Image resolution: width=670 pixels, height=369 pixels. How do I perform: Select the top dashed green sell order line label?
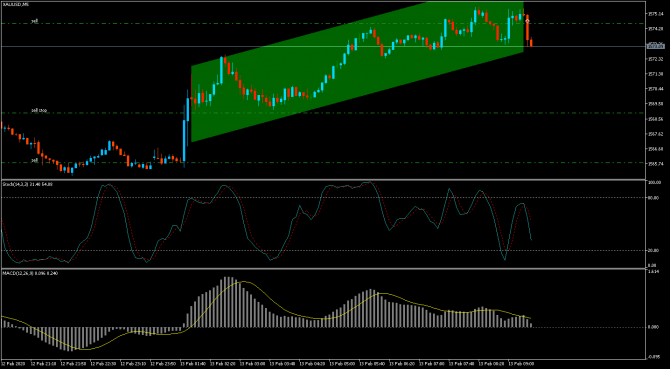point(35,21)
